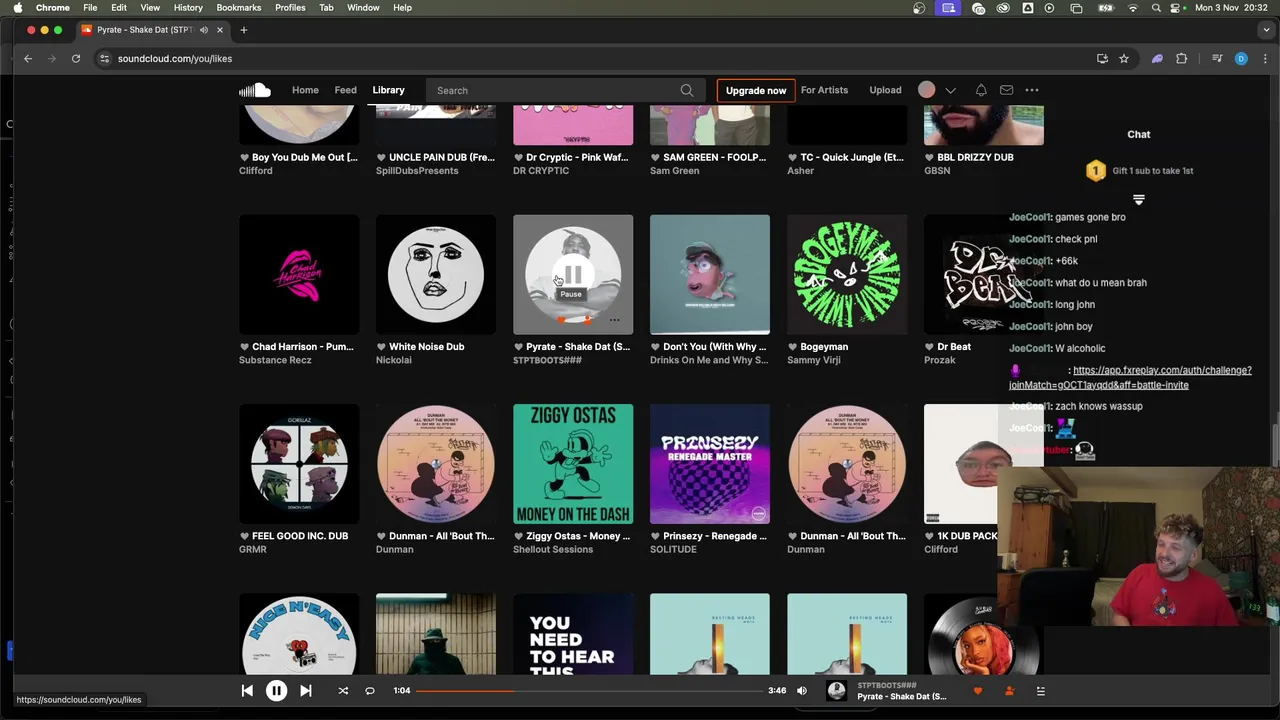Open the Chrome File menu
The width and height of the screenshot is (1280, 720).
tap(90, 7)
